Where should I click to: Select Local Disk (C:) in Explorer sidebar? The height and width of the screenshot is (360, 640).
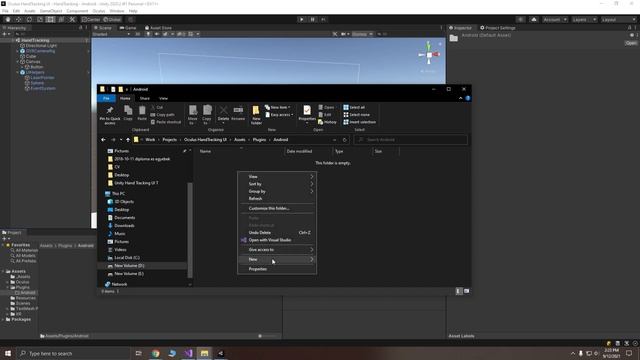click(123, 258)
